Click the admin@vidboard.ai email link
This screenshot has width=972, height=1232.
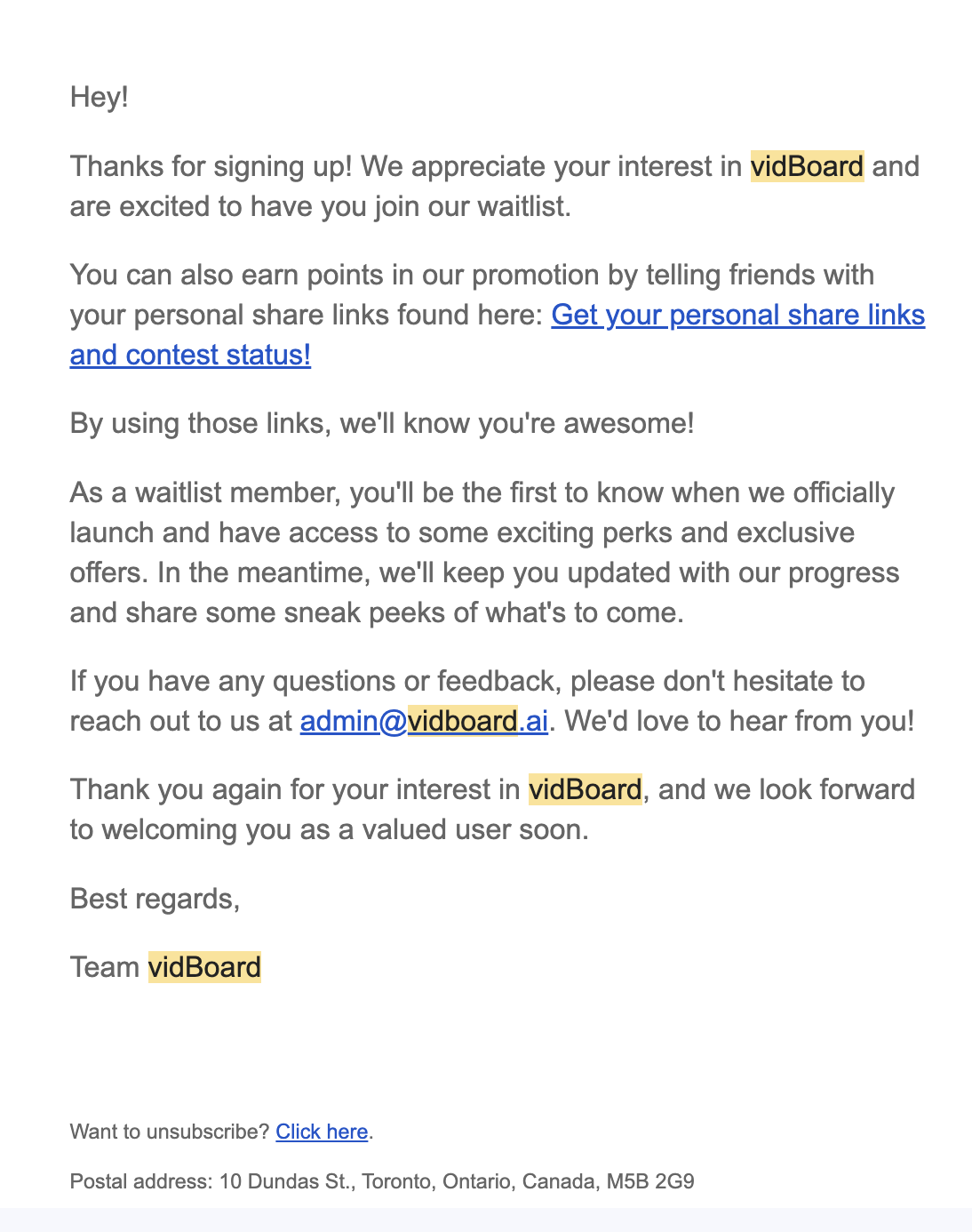(424, 721)
